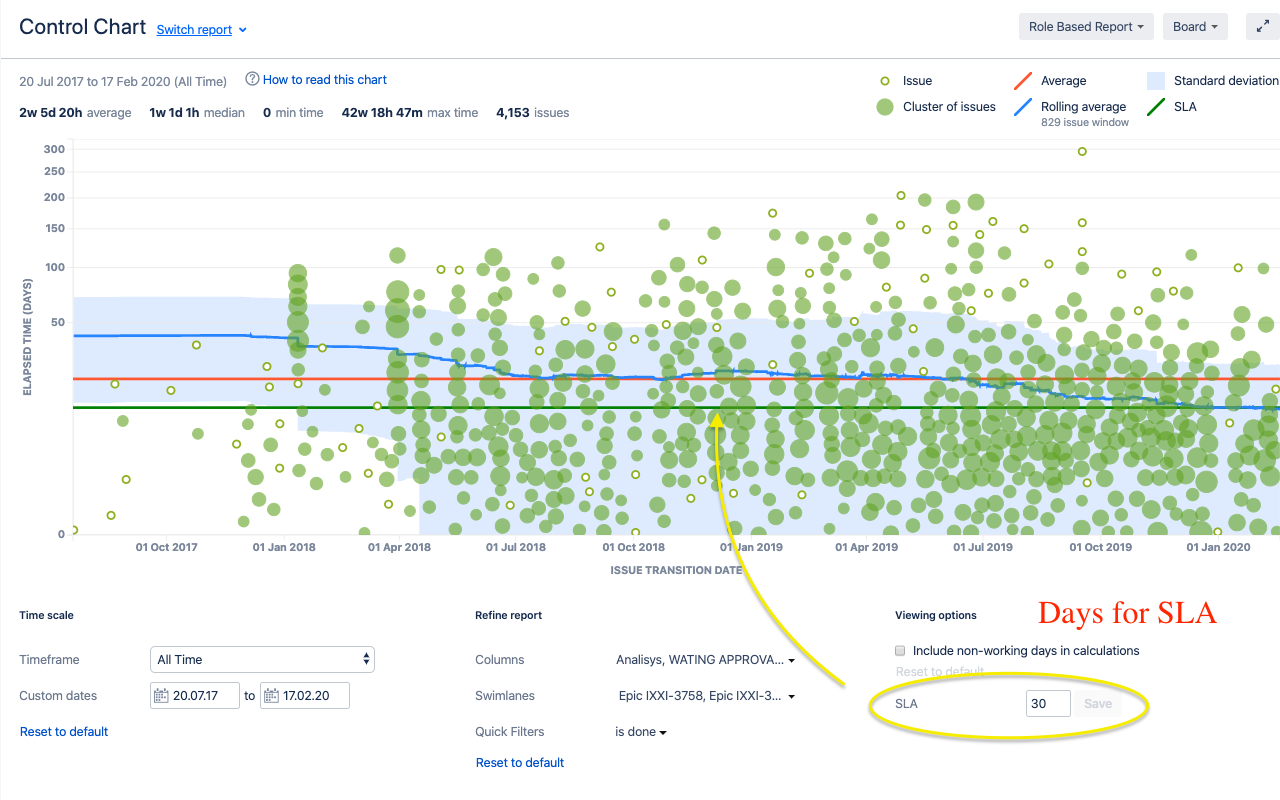Open the Role Based Report menu
The width and height of the screenshot is (1280, 800).
click(1086, 27)
